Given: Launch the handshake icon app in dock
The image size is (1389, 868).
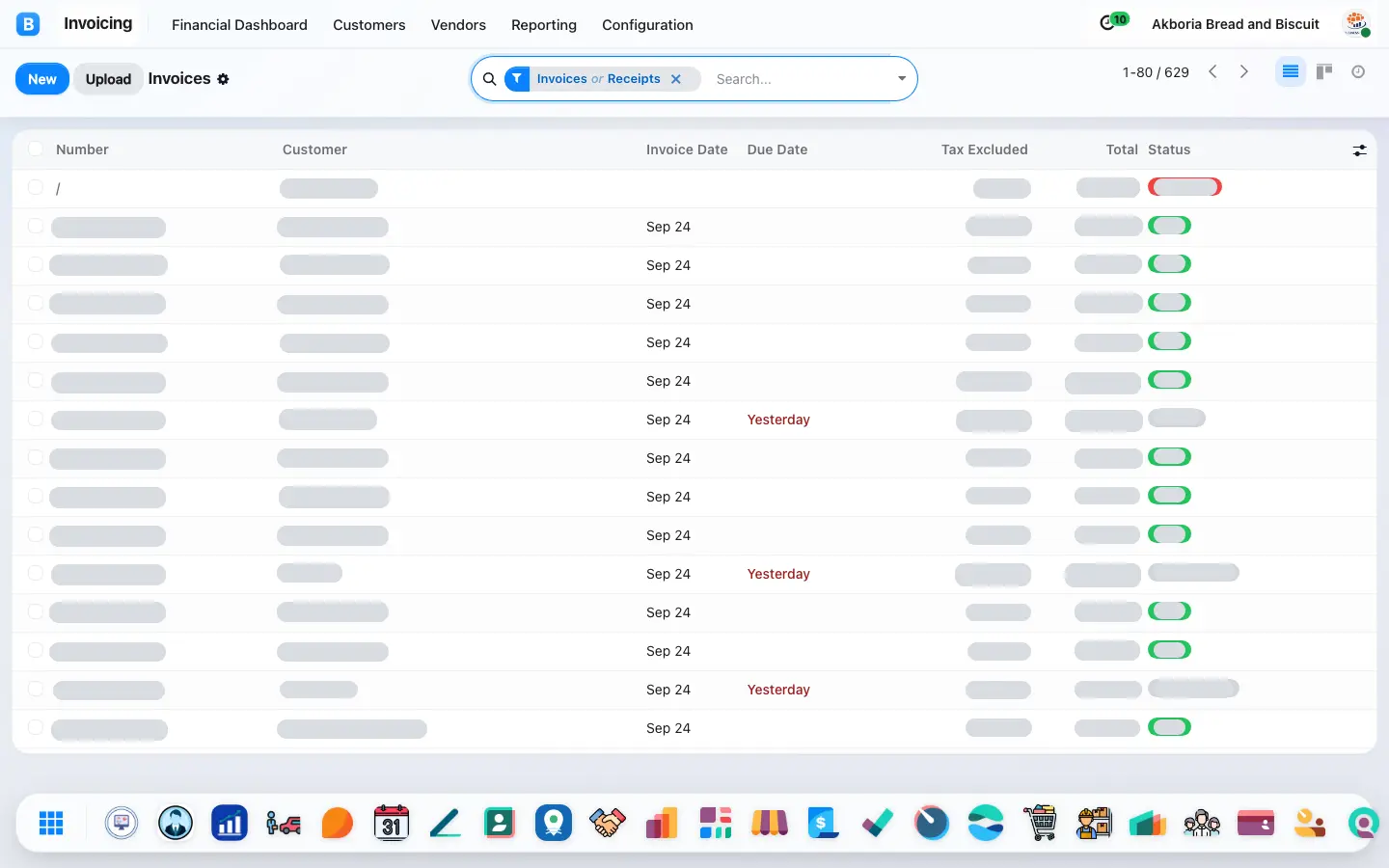Looking at the screenshot, I should point(608,823).
